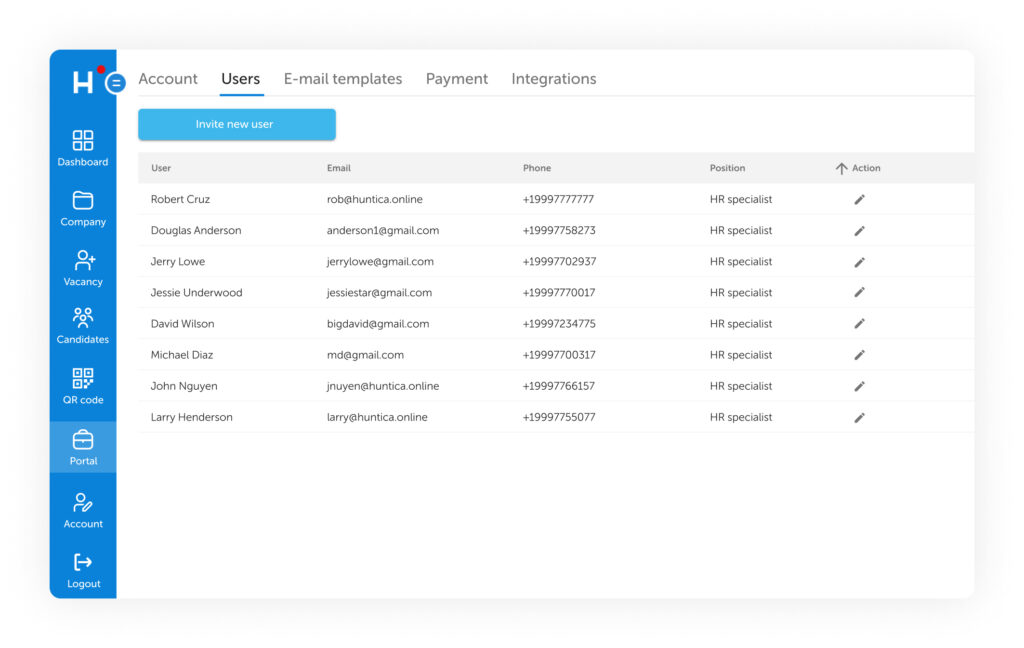
Task: Select the Jessie Underwood row name
Action: (x=196, y=293)
